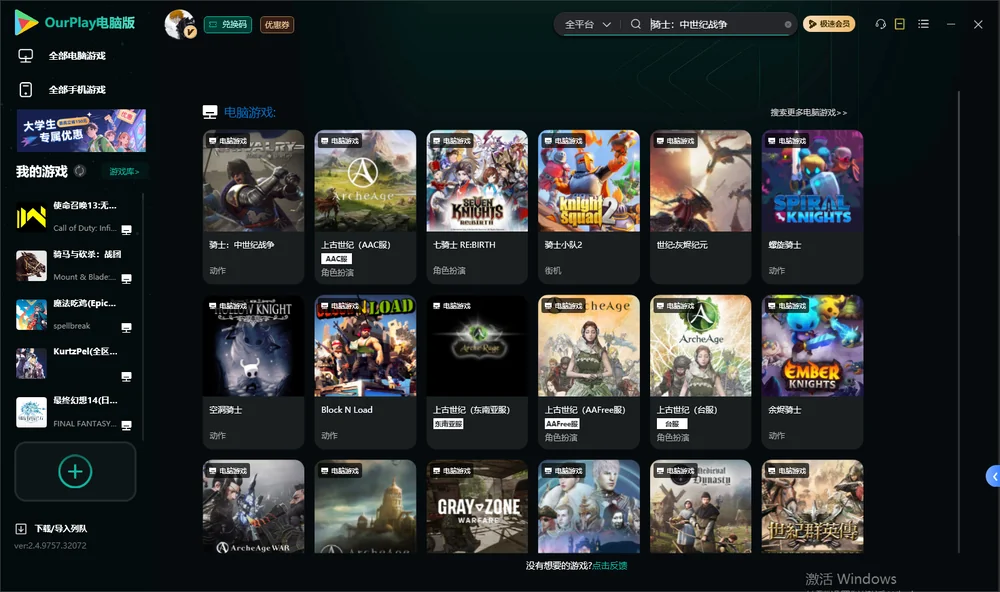
Task: Click the 东南亚服 server tag
Action: pos(448,424)
